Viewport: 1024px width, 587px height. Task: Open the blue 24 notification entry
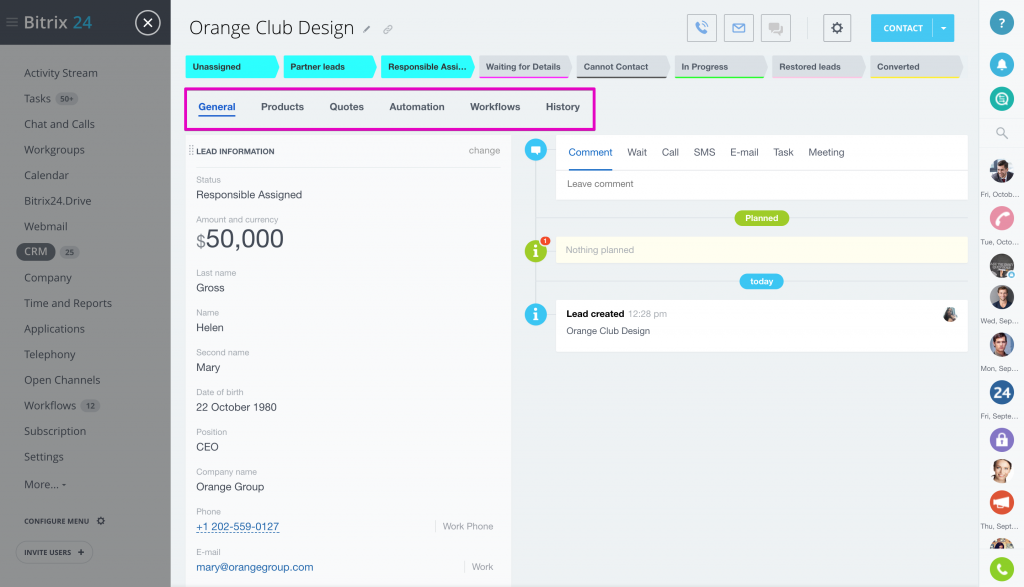(x=1001, y=392)
